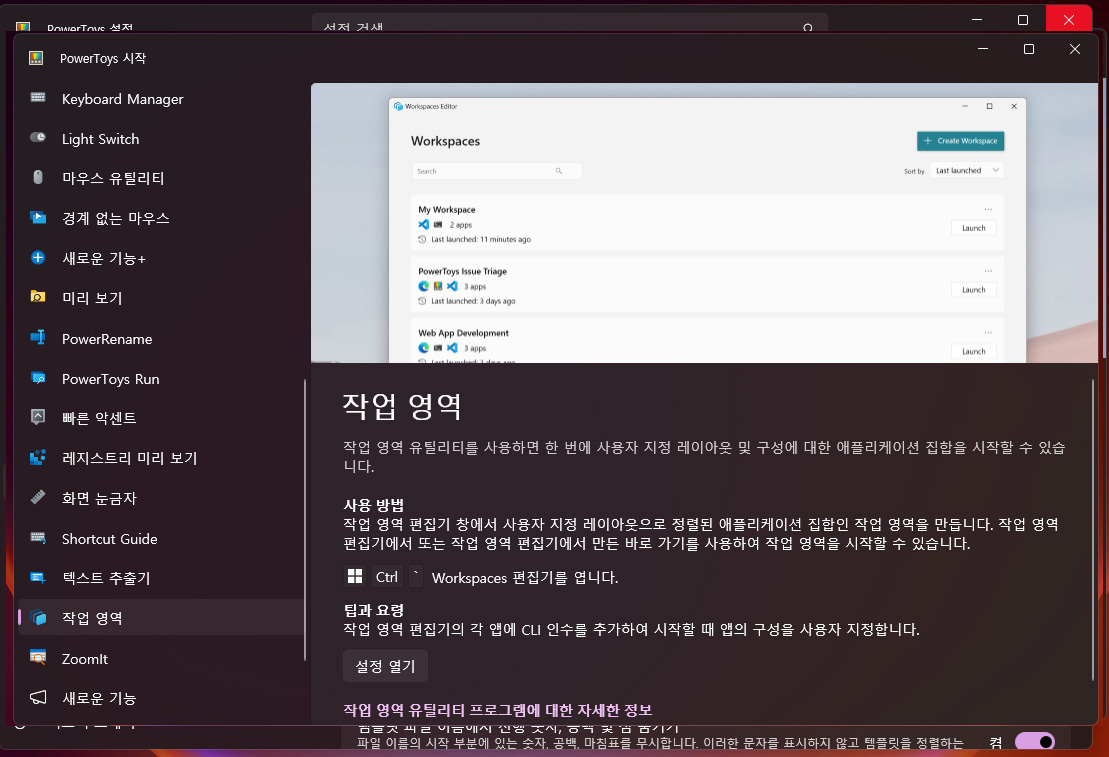The image size is (1109, 757).
Task: Go to PowerRename module
Action: click(x=161, y=339)
